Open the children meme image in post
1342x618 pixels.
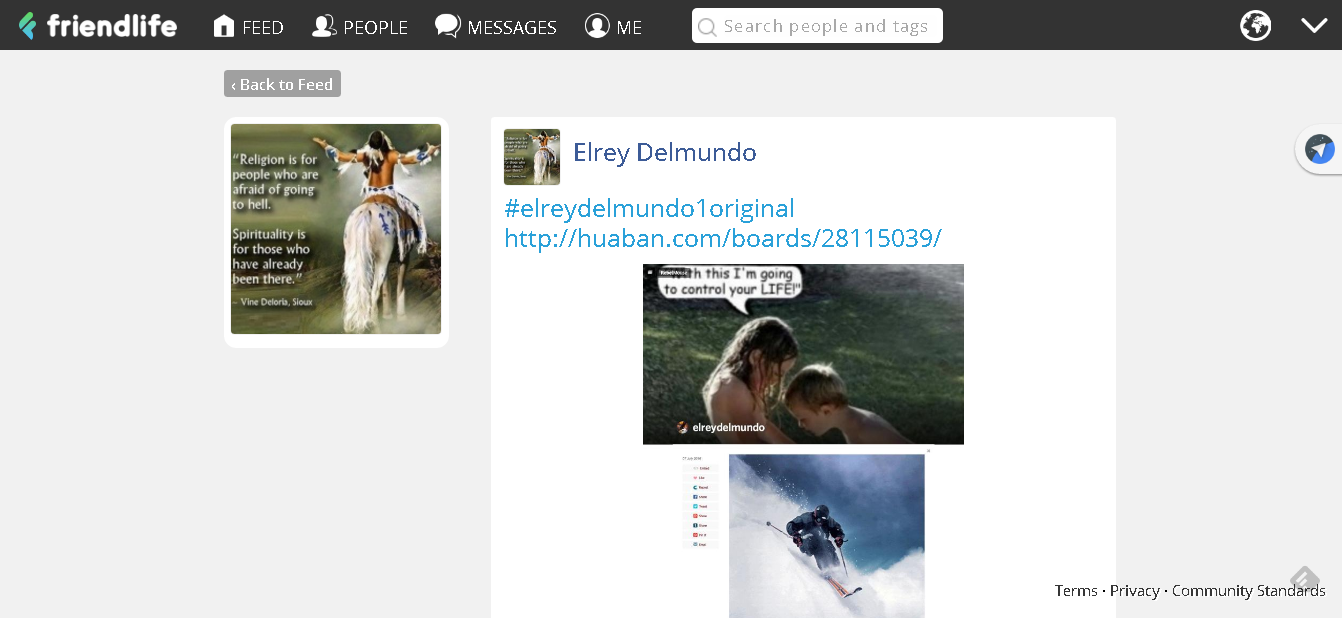803,354
